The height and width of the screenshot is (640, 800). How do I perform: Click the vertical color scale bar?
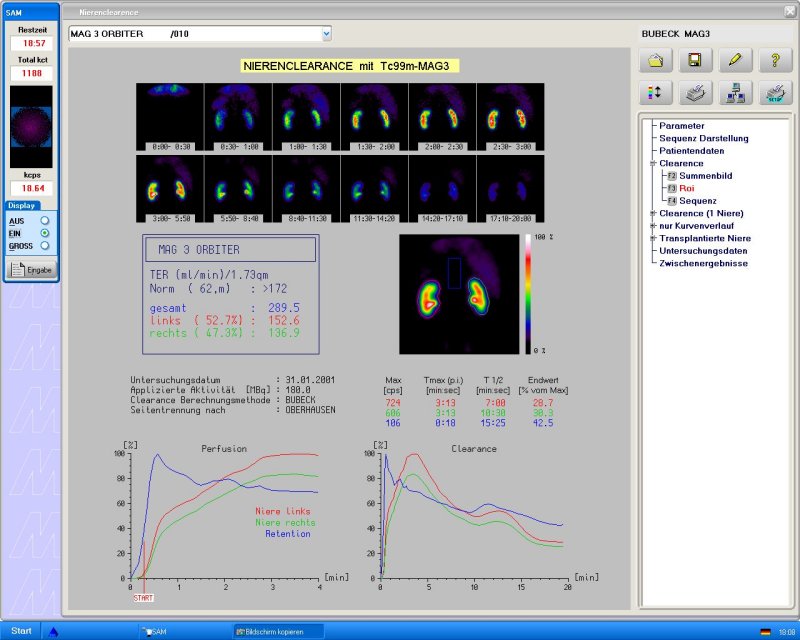tap(528, 294)
